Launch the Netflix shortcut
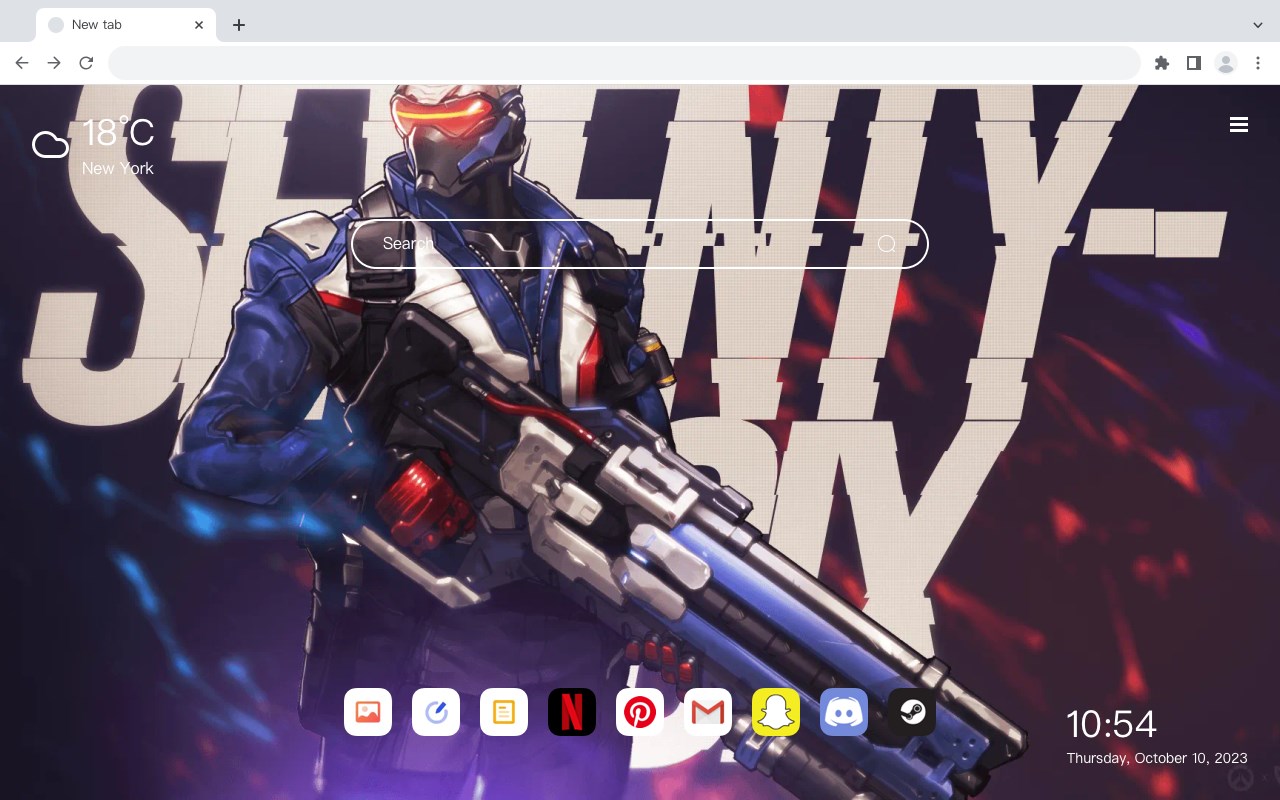This screenshot has width=1280, height=800. pos(572,712)
